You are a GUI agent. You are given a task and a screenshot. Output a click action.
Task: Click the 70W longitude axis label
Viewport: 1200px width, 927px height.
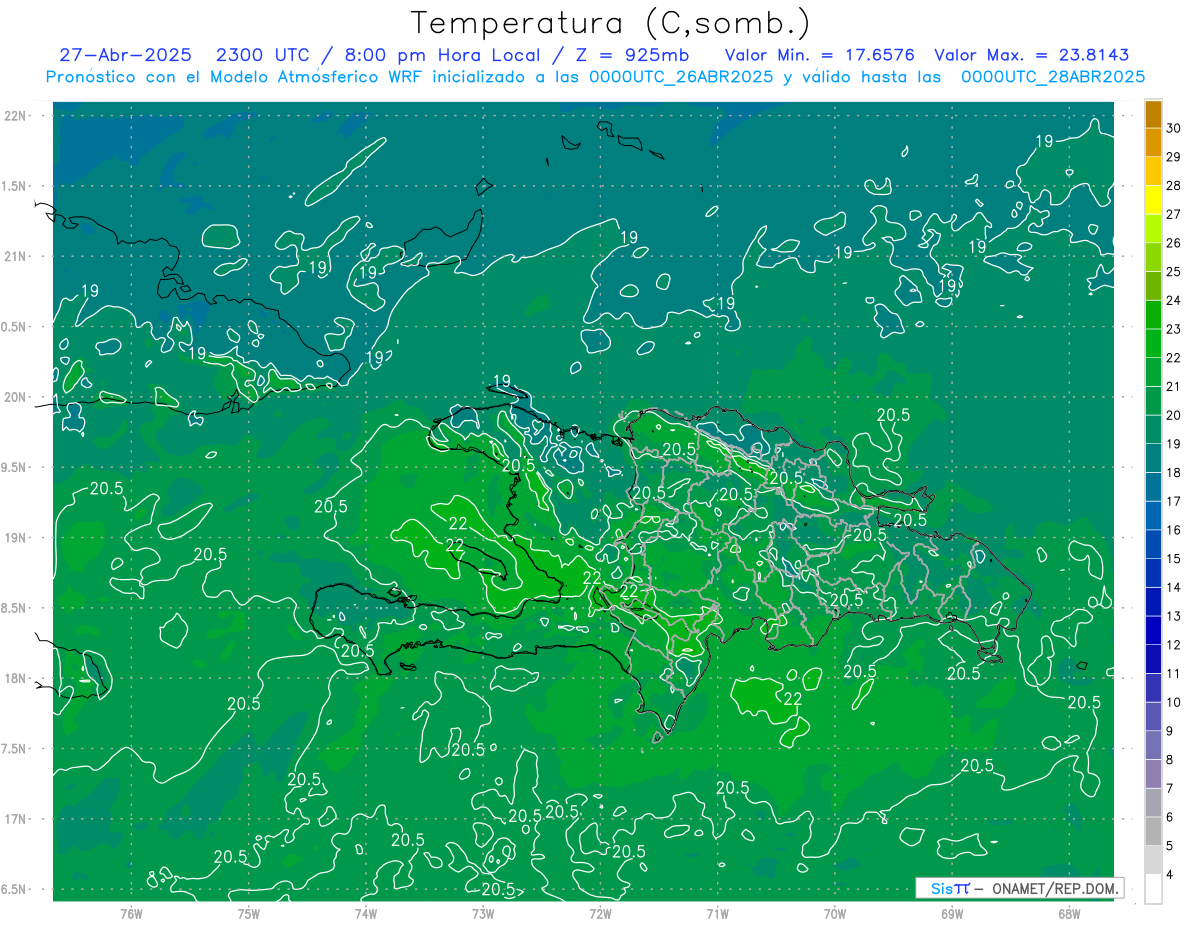pyautogui.click(x=835, y=914)
